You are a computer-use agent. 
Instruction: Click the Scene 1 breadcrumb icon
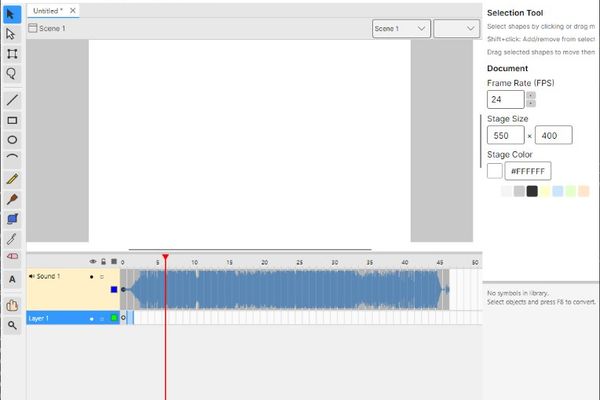point(33,28)
